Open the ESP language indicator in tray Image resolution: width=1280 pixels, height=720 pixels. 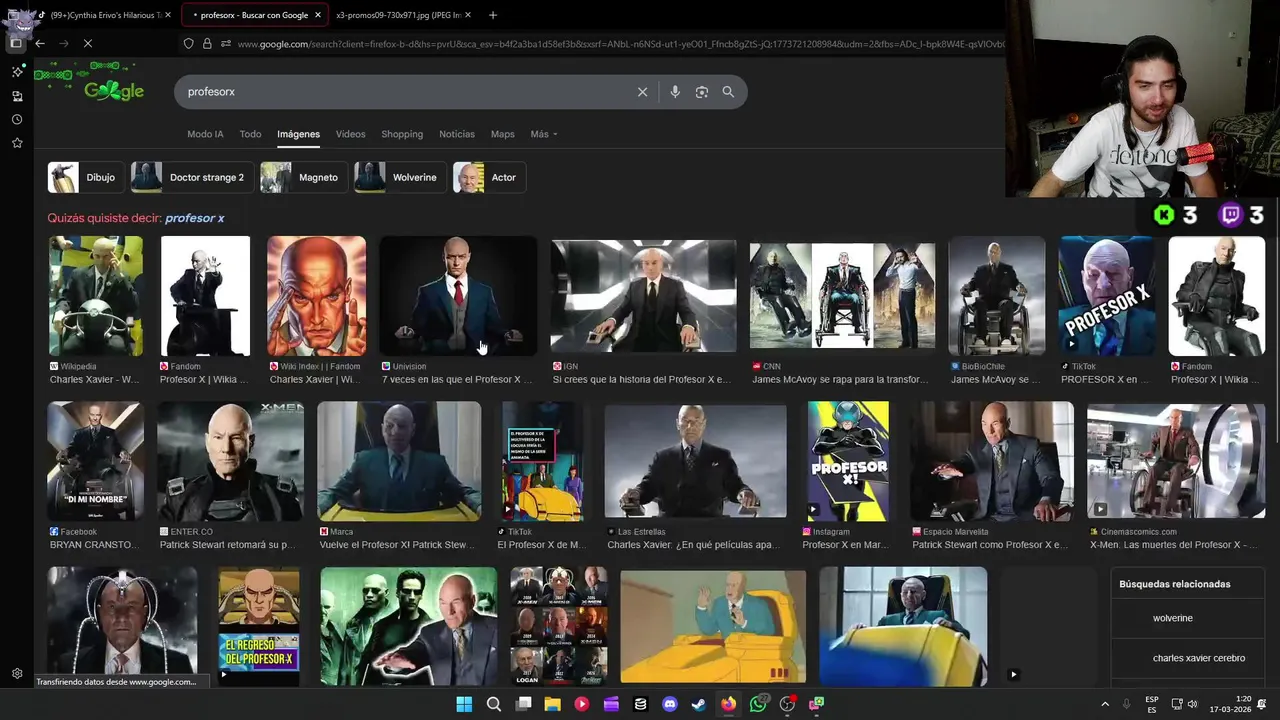pos(1152,704)
